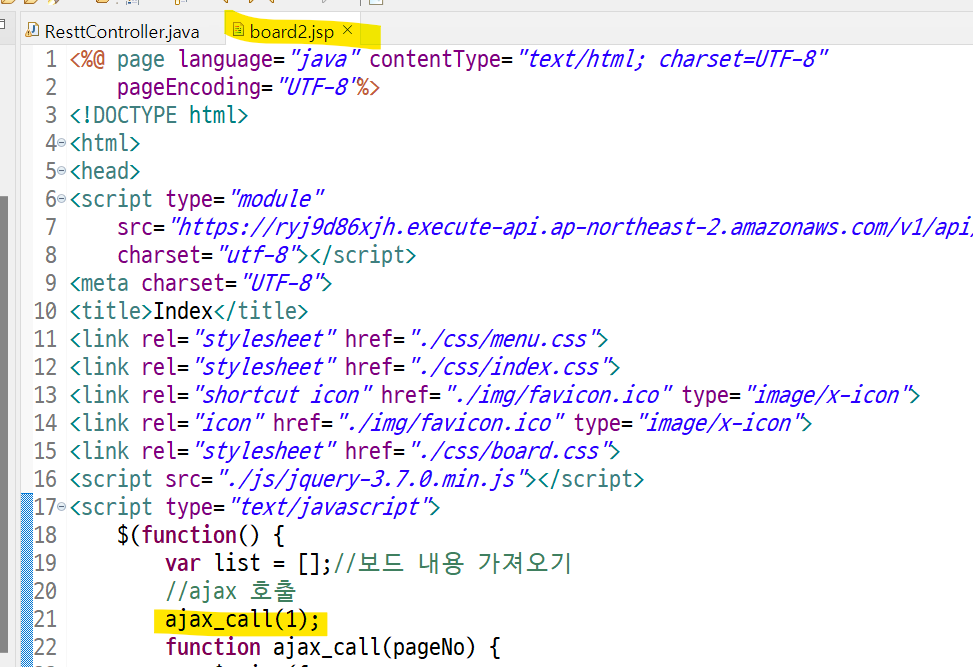This screenshot has width=973, height=667.
Task: Click line number 16 in the gutter
Action: [45, 479]
